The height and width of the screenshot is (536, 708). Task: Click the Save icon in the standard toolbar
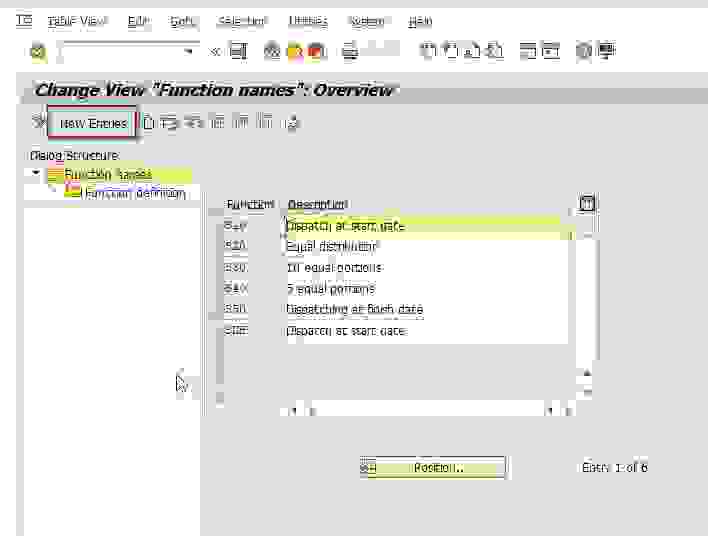238,51
